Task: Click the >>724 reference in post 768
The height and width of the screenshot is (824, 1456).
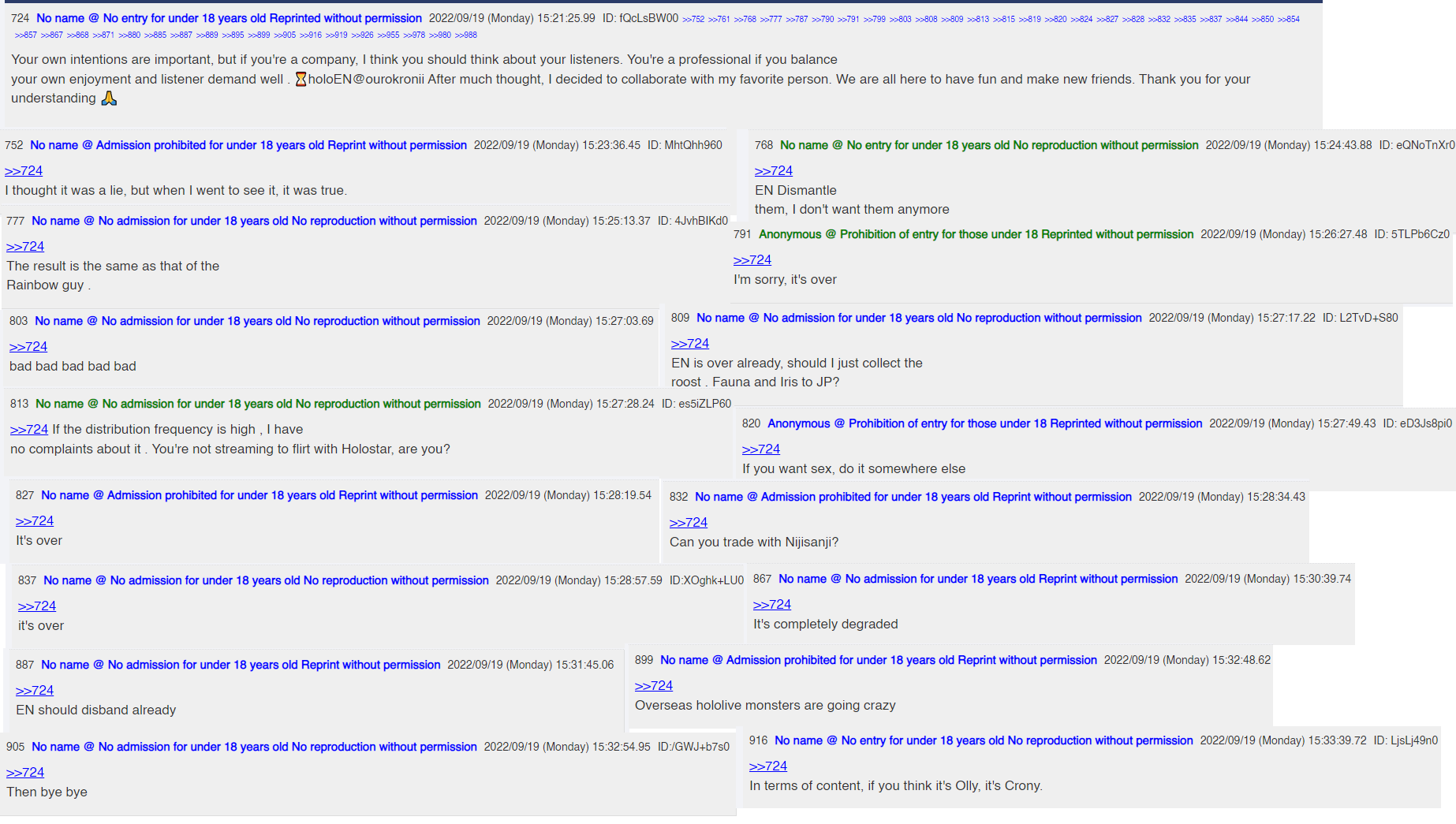Action: (x=774, y=170)
